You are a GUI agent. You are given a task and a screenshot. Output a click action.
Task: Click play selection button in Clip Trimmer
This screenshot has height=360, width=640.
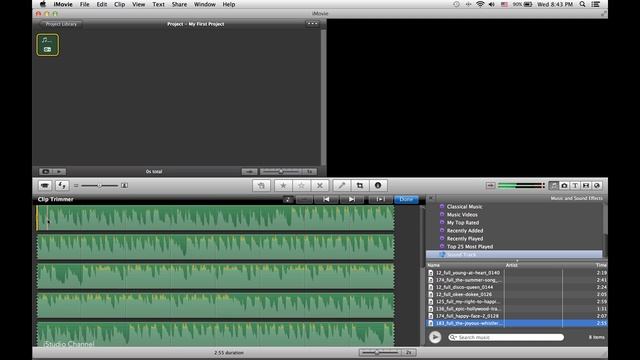click(380, 199)
